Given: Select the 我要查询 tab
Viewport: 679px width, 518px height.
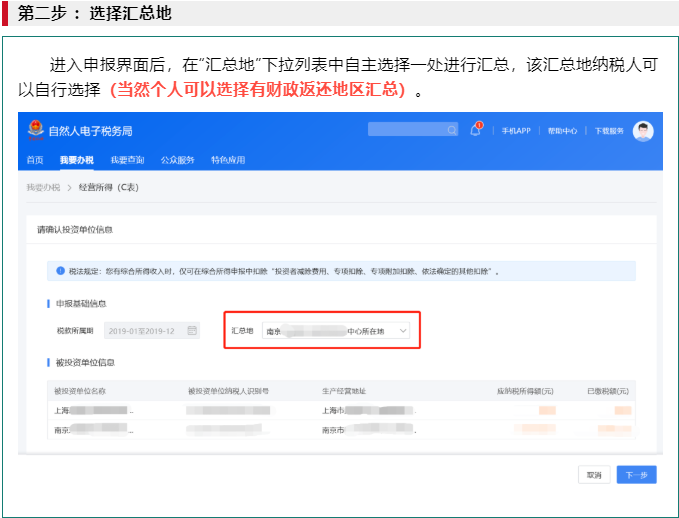Looking at the screenshot, I should click(x=127, y=160).
